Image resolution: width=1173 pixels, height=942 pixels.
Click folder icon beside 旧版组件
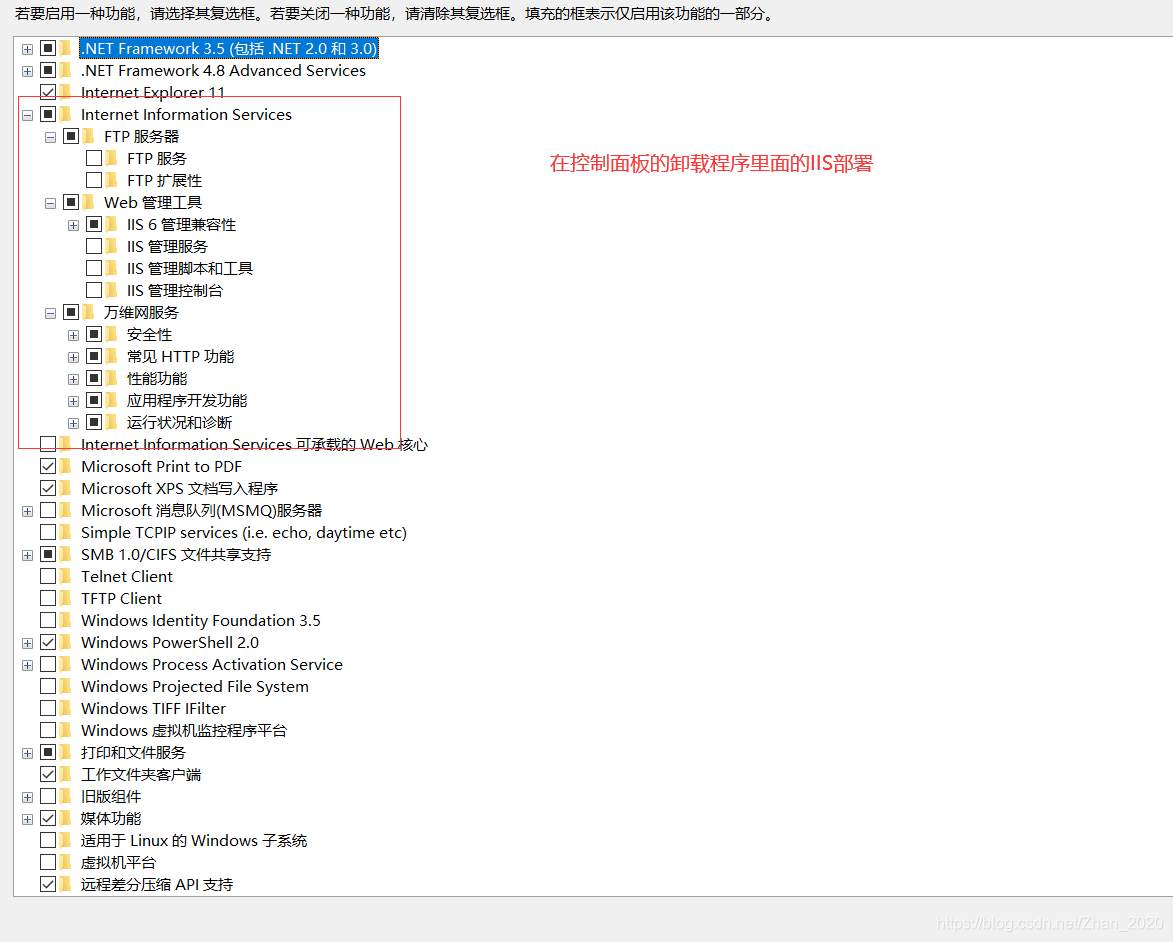tap(66, 796)
